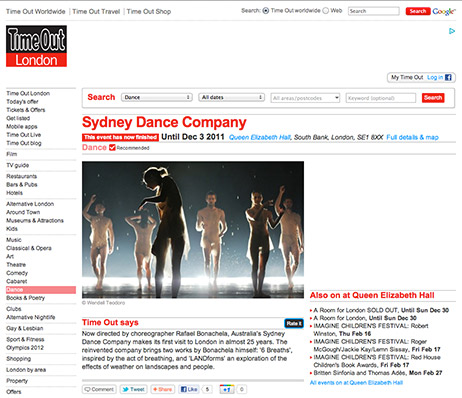Select the Time Out worldwide radio button

coord(266,11)
